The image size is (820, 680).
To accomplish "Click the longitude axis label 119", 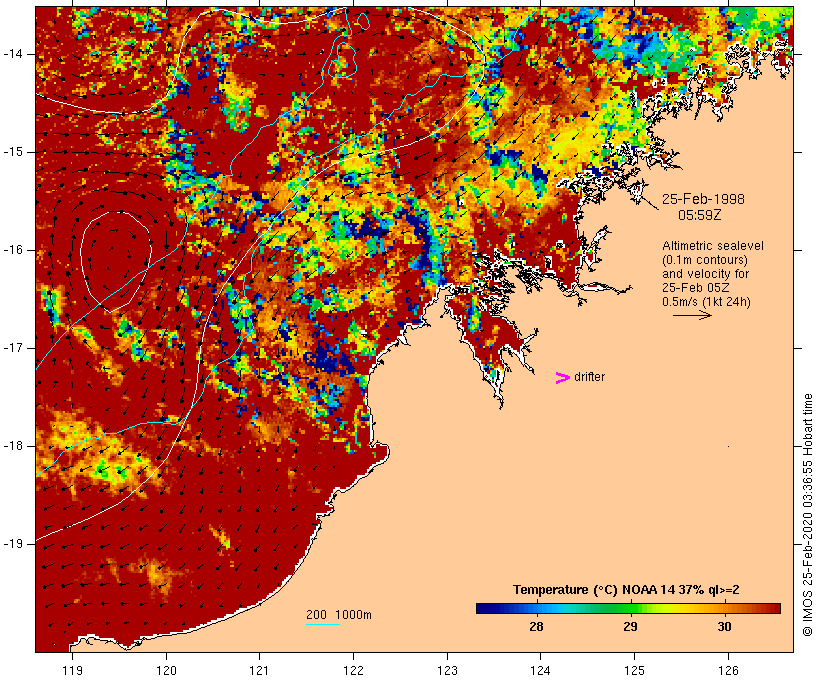I will [72, 670].
